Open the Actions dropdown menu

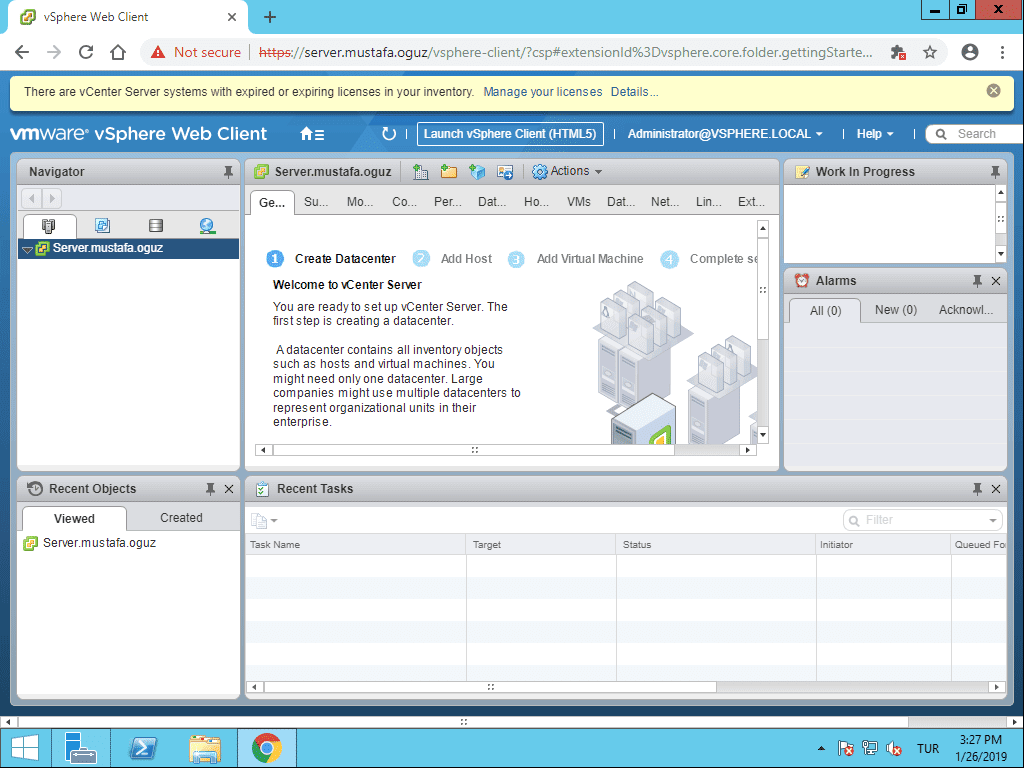(566, 171)
